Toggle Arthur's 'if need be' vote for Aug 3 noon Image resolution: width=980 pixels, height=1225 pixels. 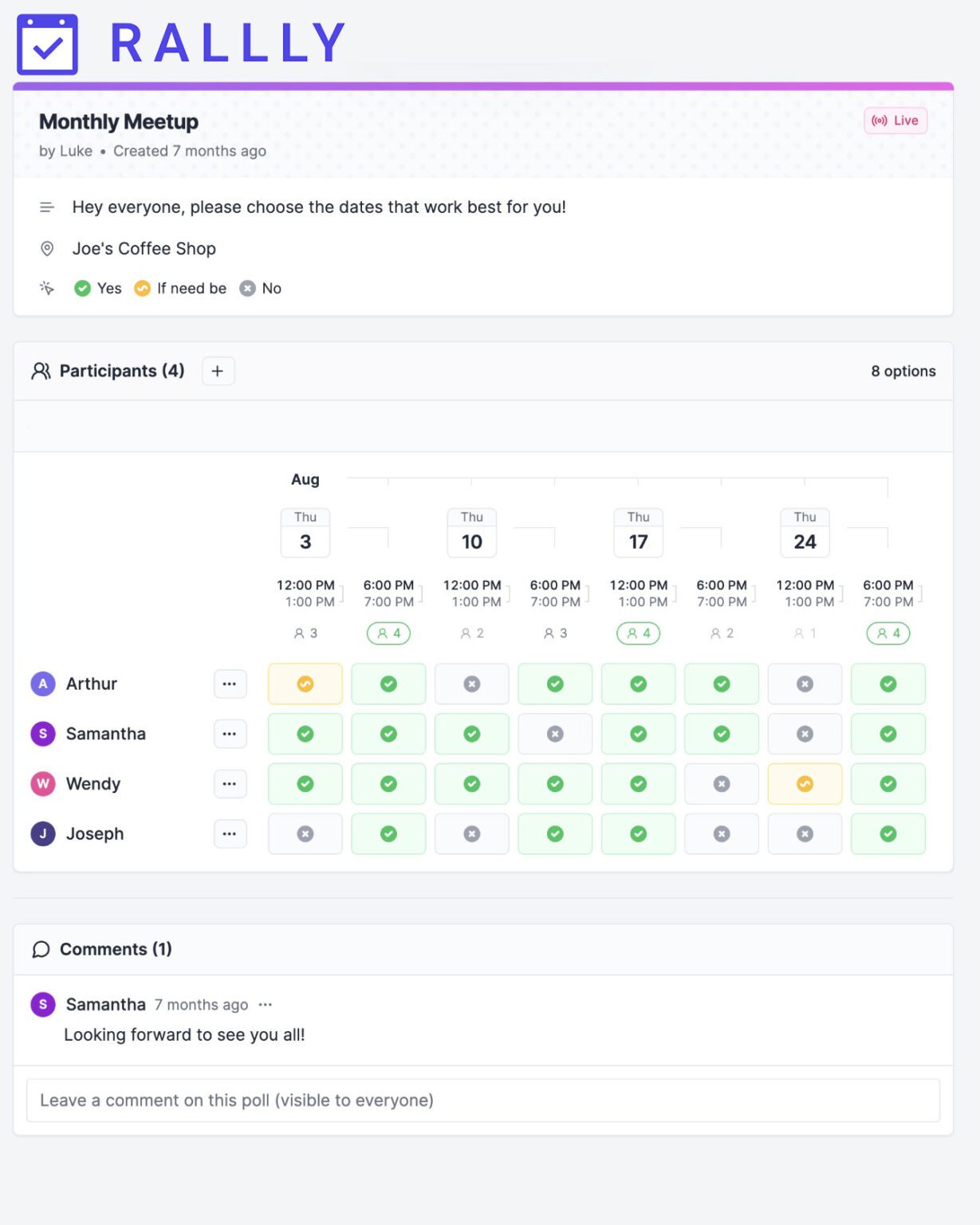point(305,683)
